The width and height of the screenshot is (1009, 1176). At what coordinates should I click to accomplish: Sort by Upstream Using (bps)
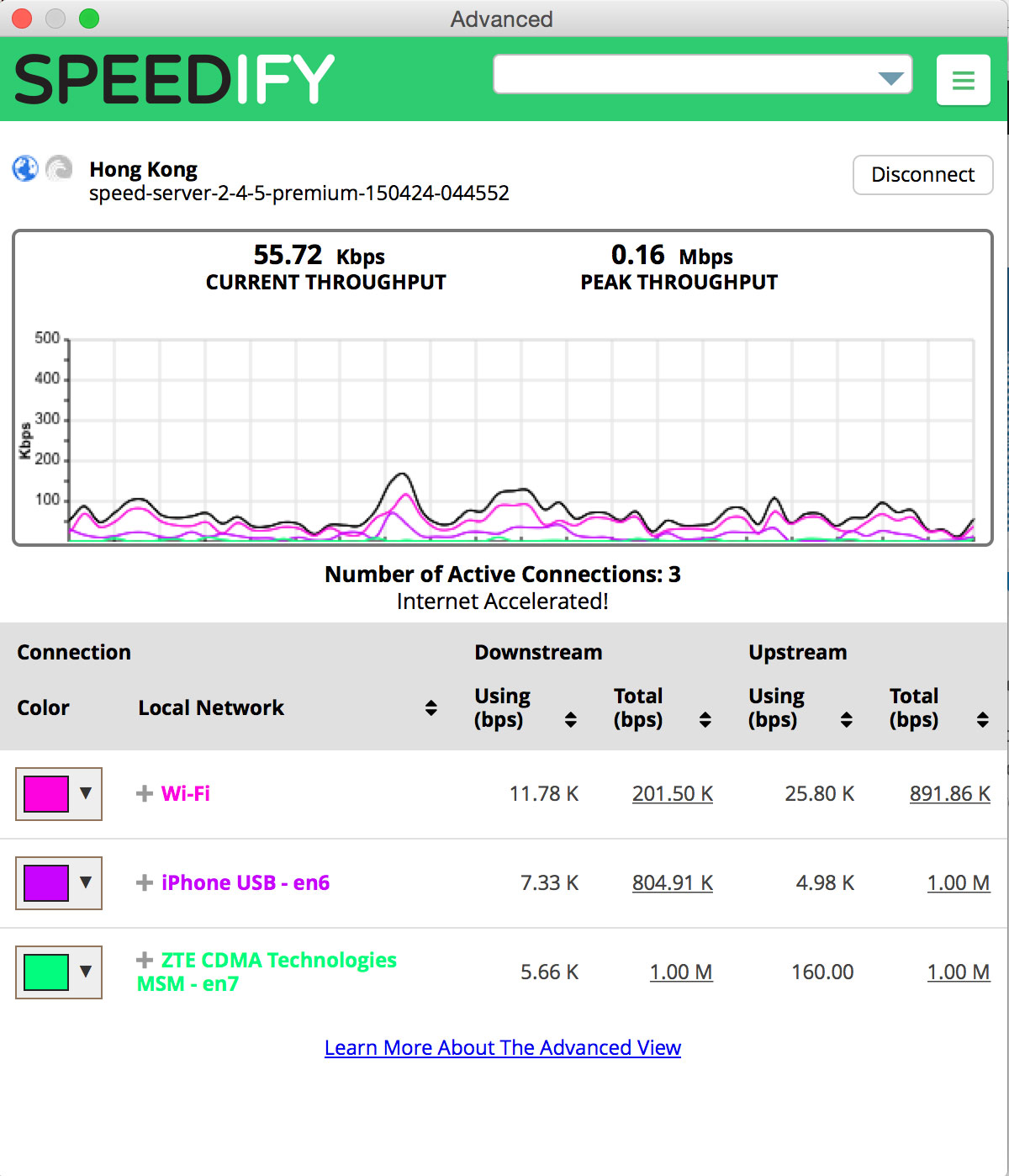click(847, 719)
